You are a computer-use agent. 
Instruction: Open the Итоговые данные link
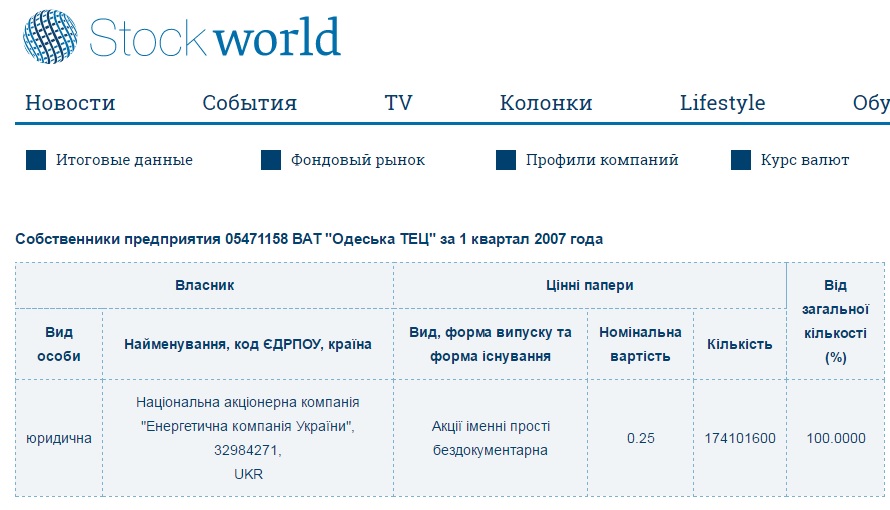124,160
